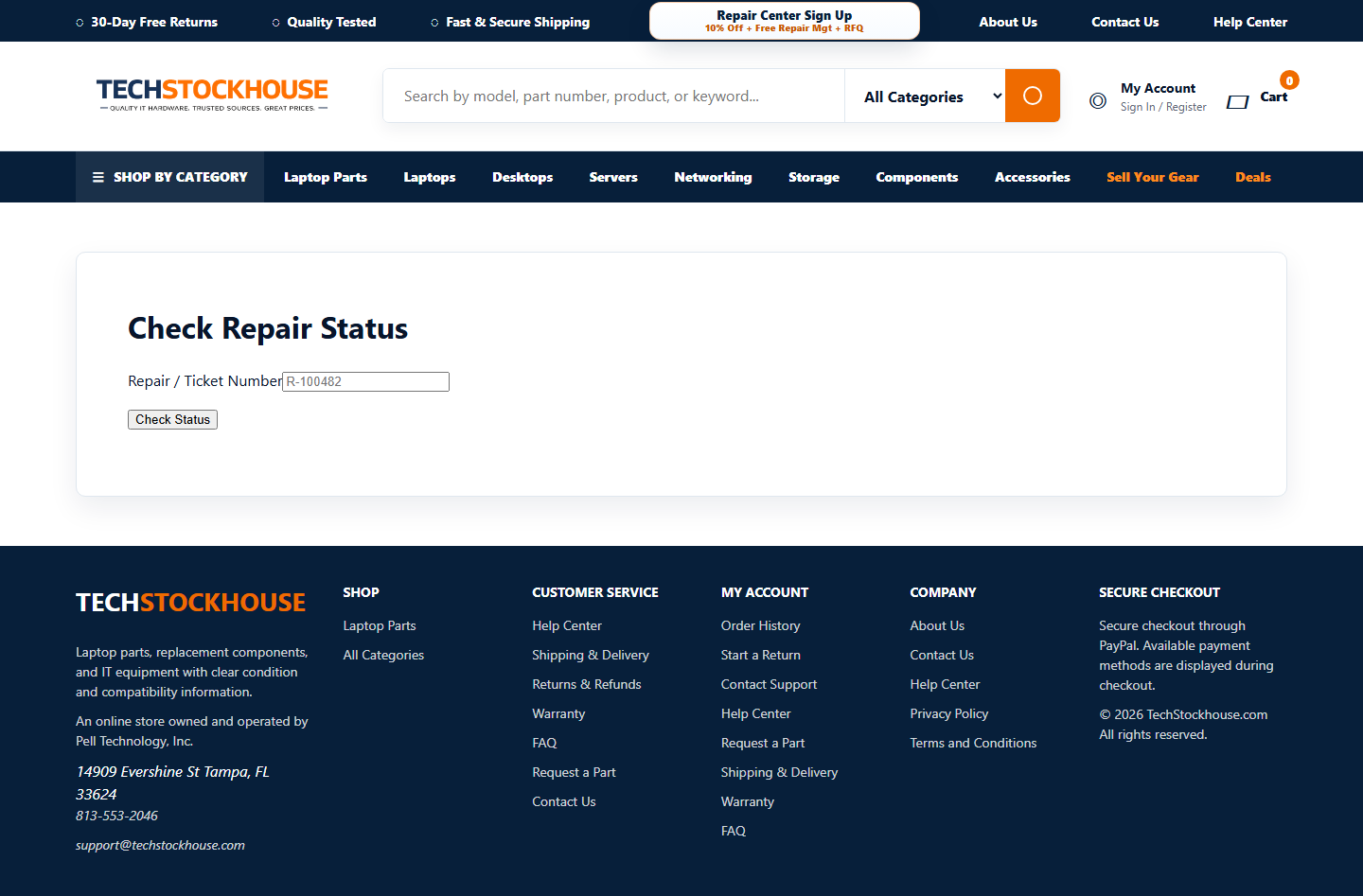Screen dimensions: 1363x896
Task: Open the Sell Your Gear link
Action: pos(1153,177)
